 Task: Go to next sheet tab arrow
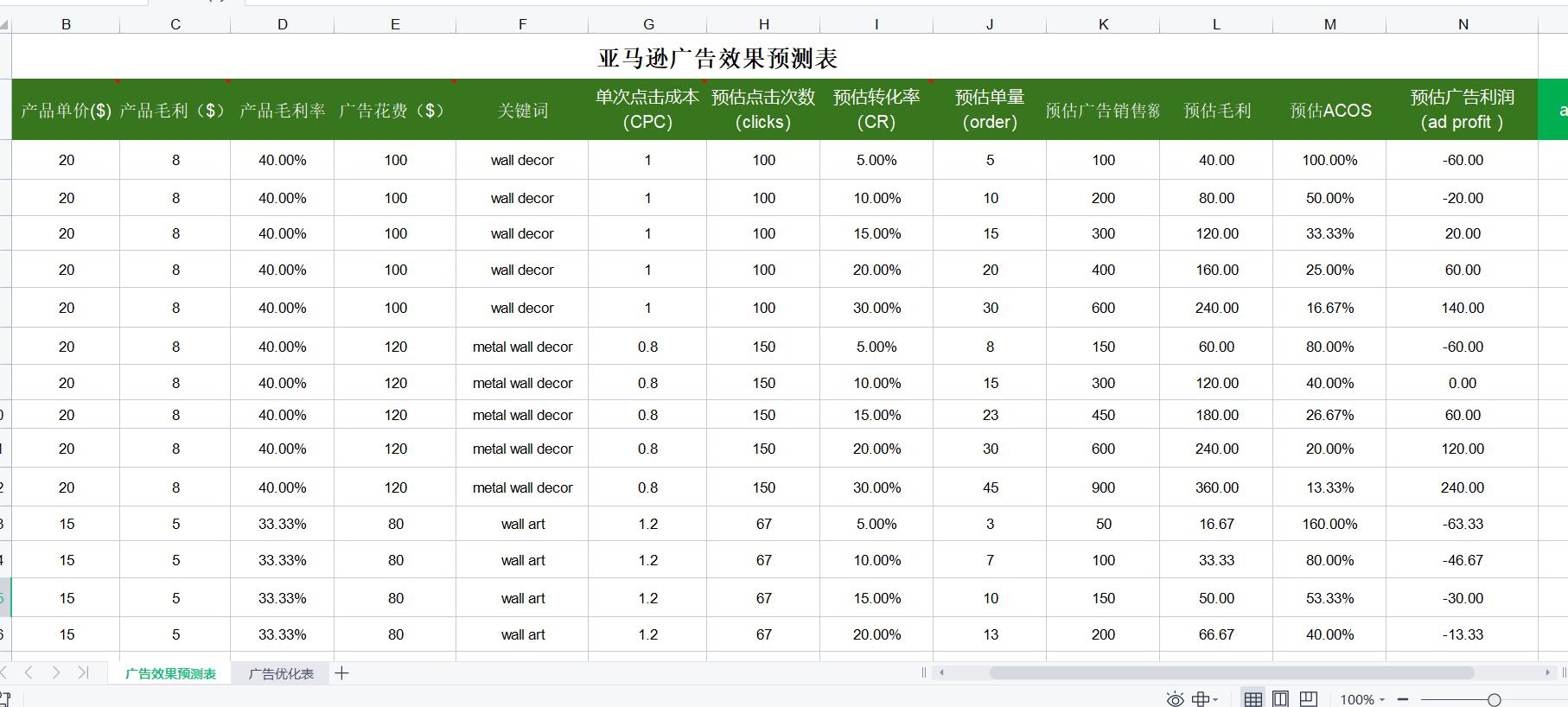(x=56, y=672)
